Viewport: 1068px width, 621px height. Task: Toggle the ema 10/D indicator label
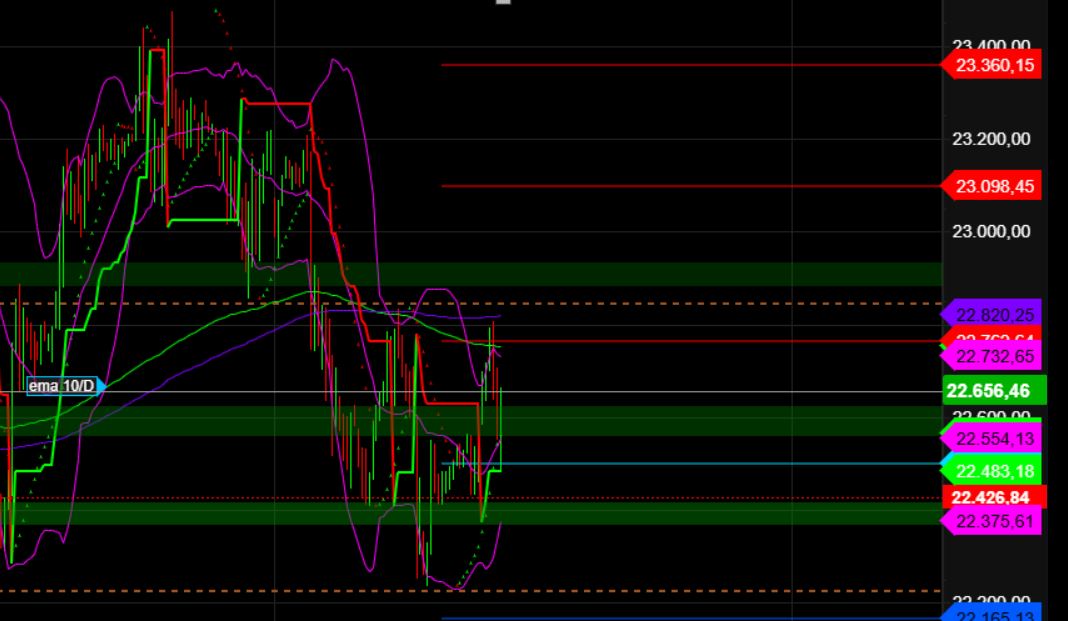[x=60, y=384]
